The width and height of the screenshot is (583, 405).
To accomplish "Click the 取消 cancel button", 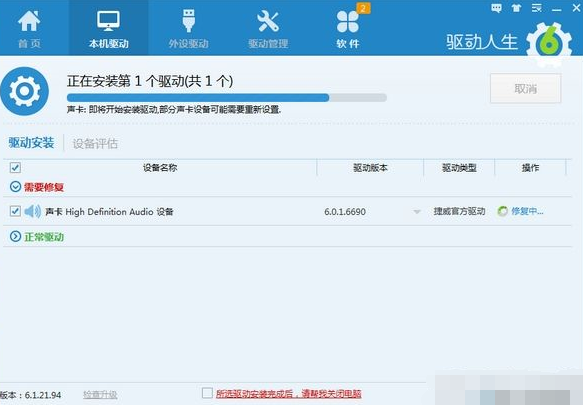I will (525, 88).
